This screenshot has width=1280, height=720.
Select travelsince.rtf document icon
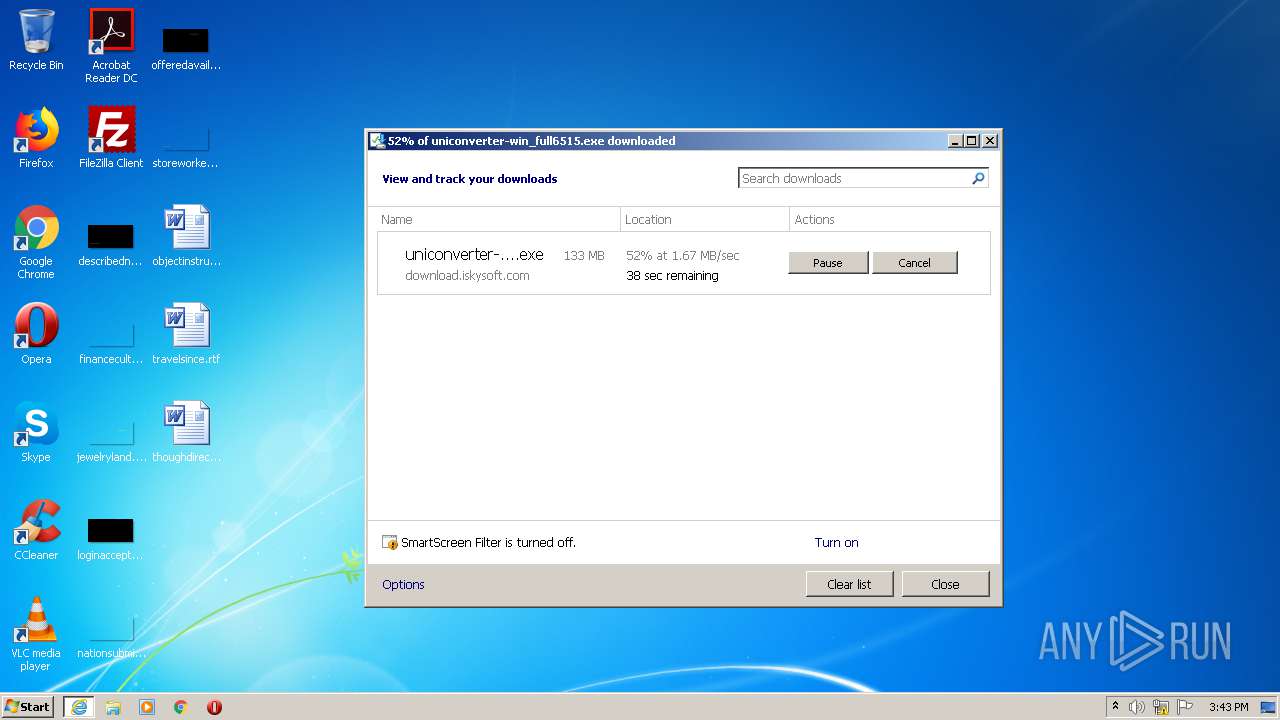[x=186, y=334]
